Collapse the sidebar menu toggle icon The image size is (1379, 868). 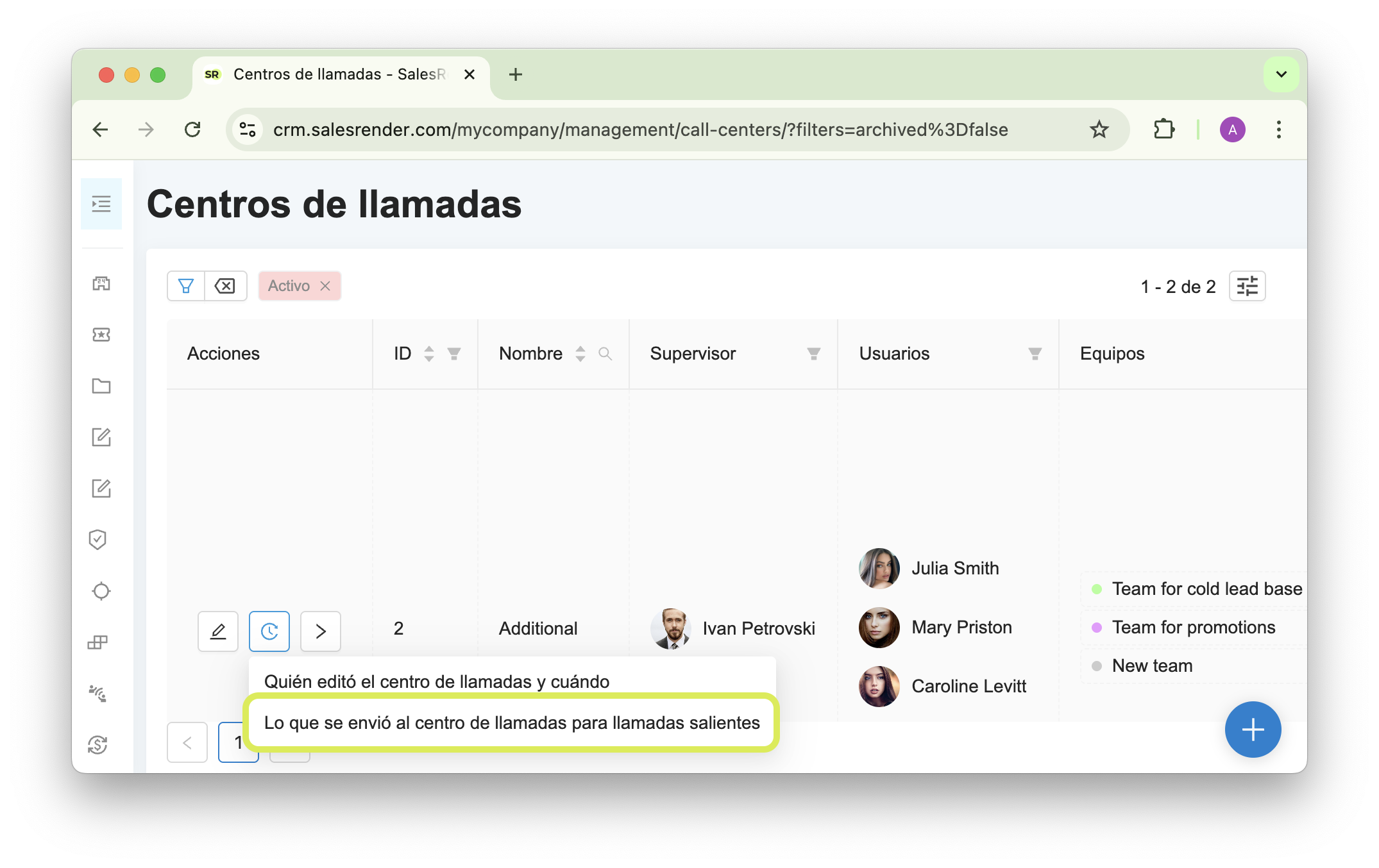coord(101,204)
